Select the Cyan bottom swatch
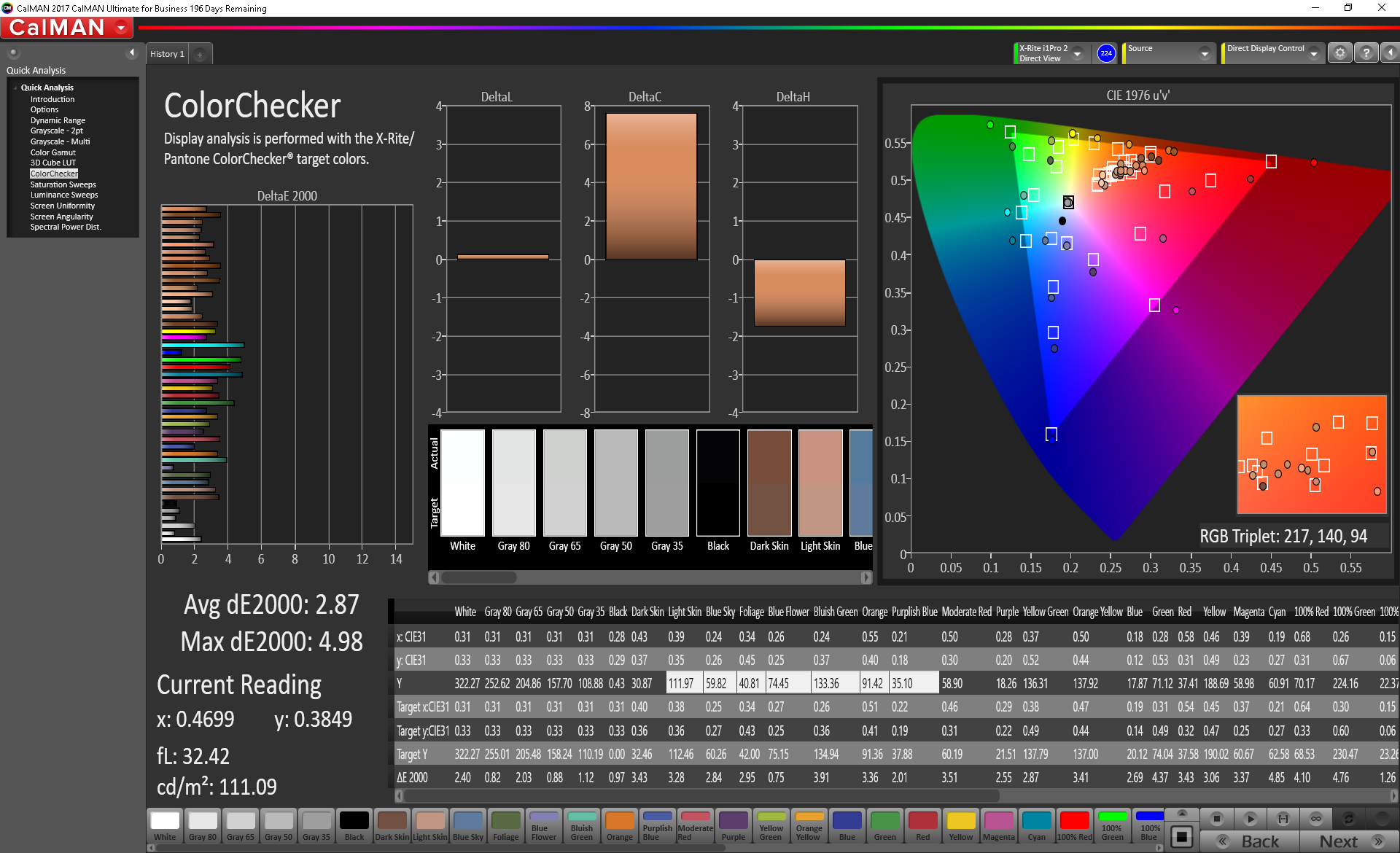This screenshot has height=853, width=1400. pos(1037,826)
